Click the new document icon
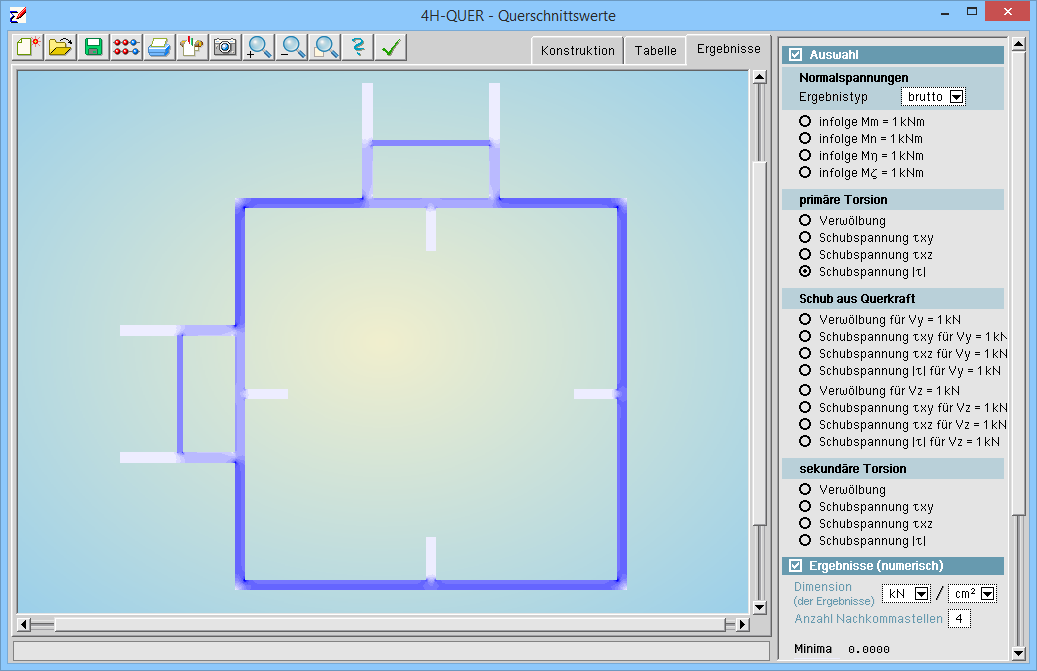The image size is (1037, 671). tap(28, 47)
